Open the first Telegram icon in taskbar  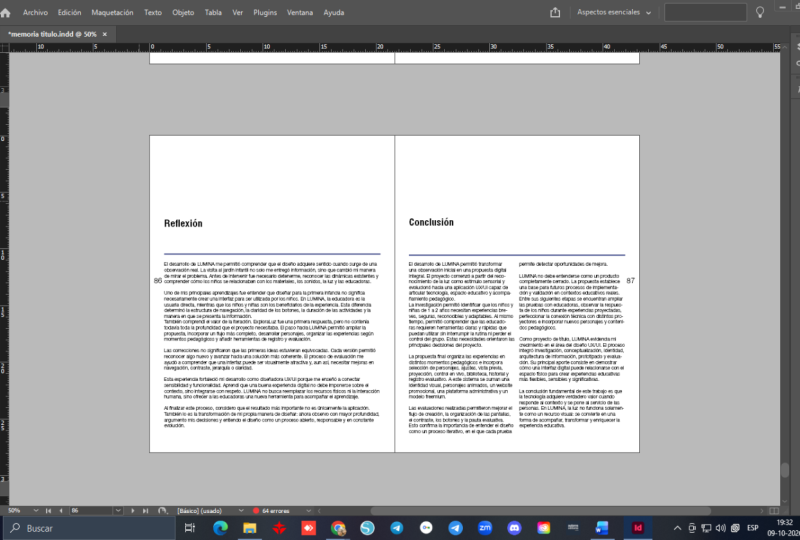396,528
